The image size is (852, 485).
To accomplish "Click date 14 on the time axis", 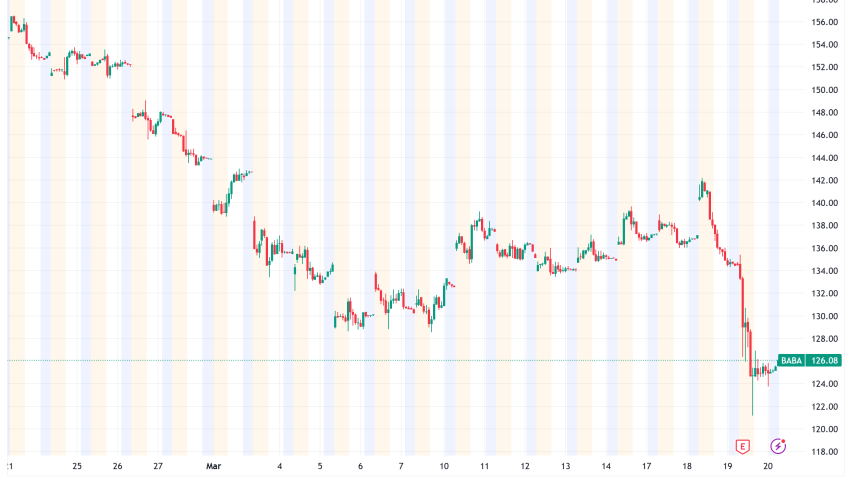I will coord(606,466).
